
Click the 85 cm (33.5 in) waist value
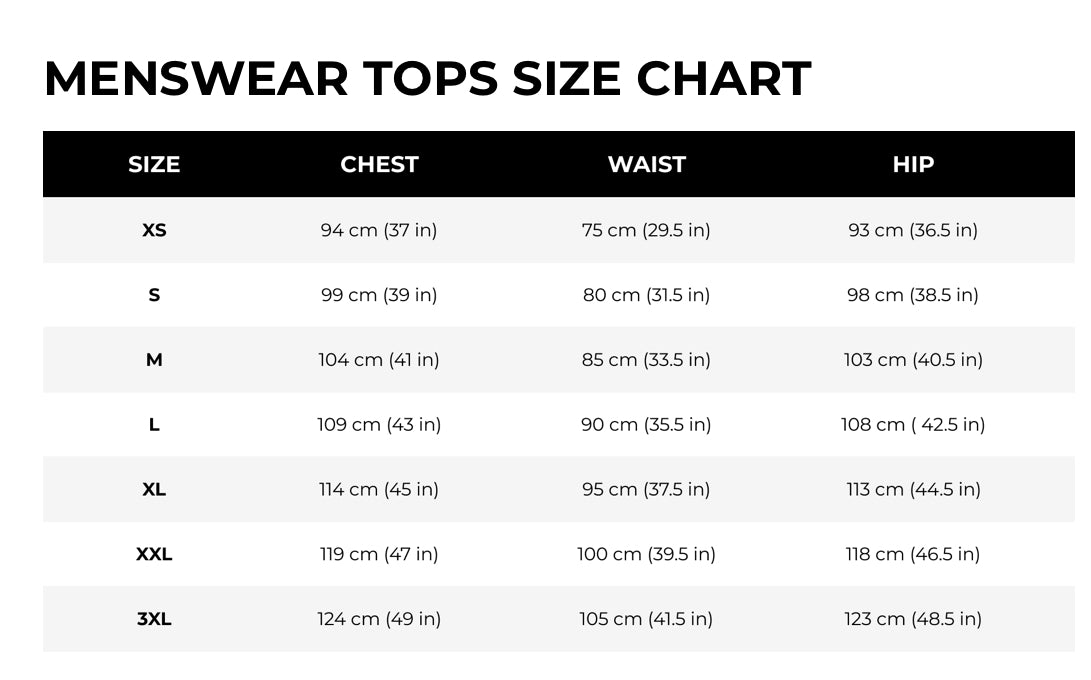tap(646, 360)
